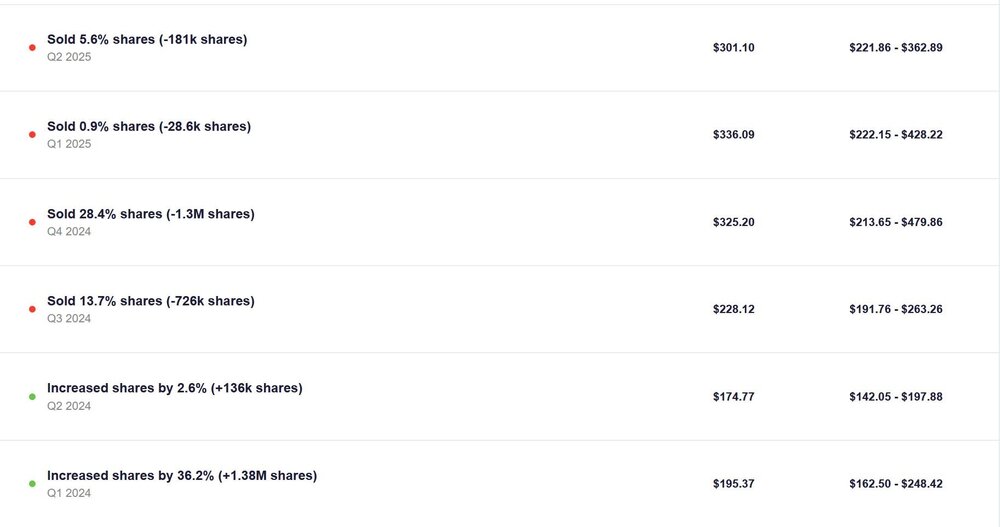
Task: Click the Q4 2024 quarter label
Action: [69, 231]
